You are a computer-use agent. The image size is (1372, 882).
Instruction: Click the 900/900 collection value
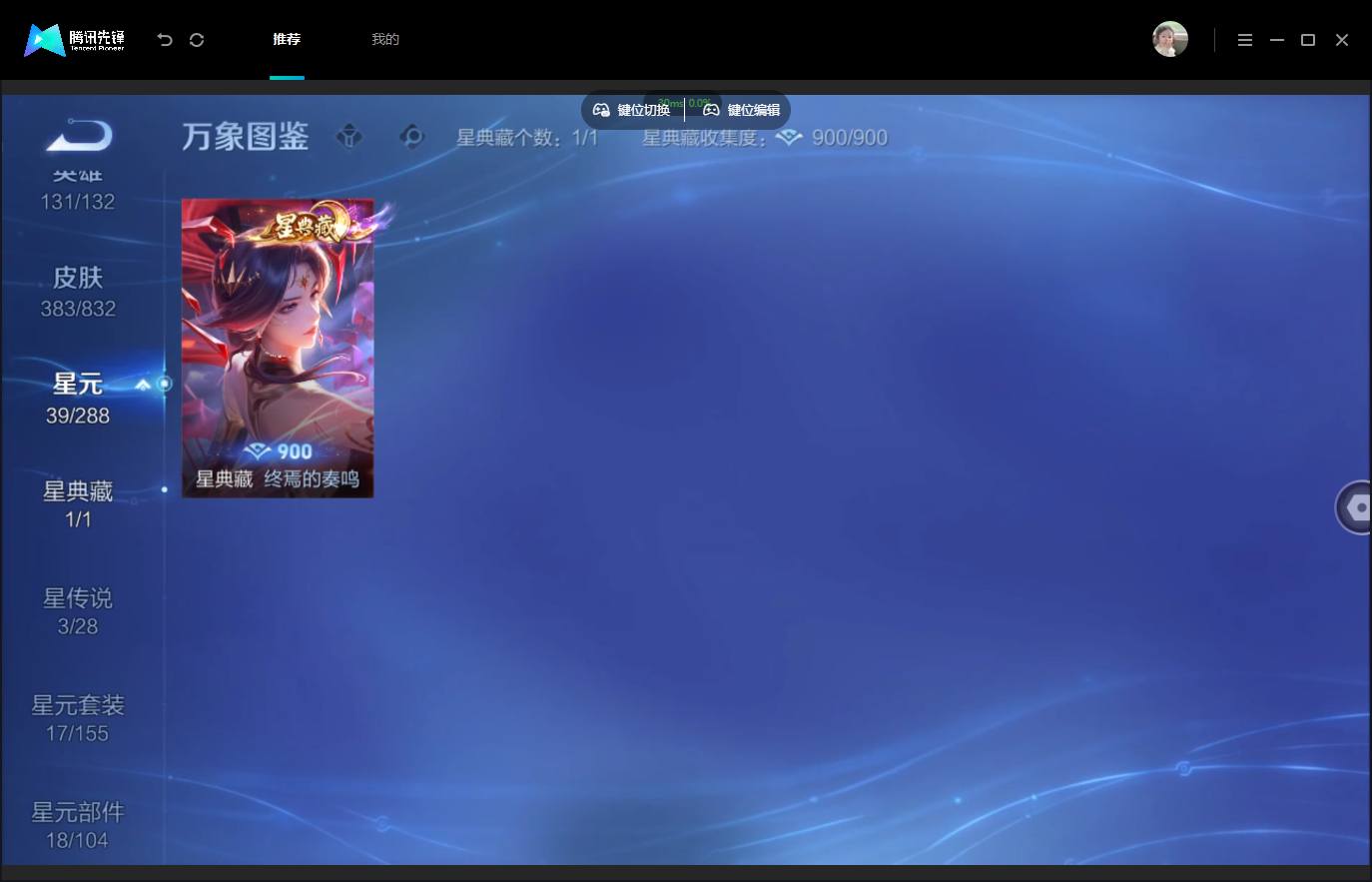click(850, 138)
